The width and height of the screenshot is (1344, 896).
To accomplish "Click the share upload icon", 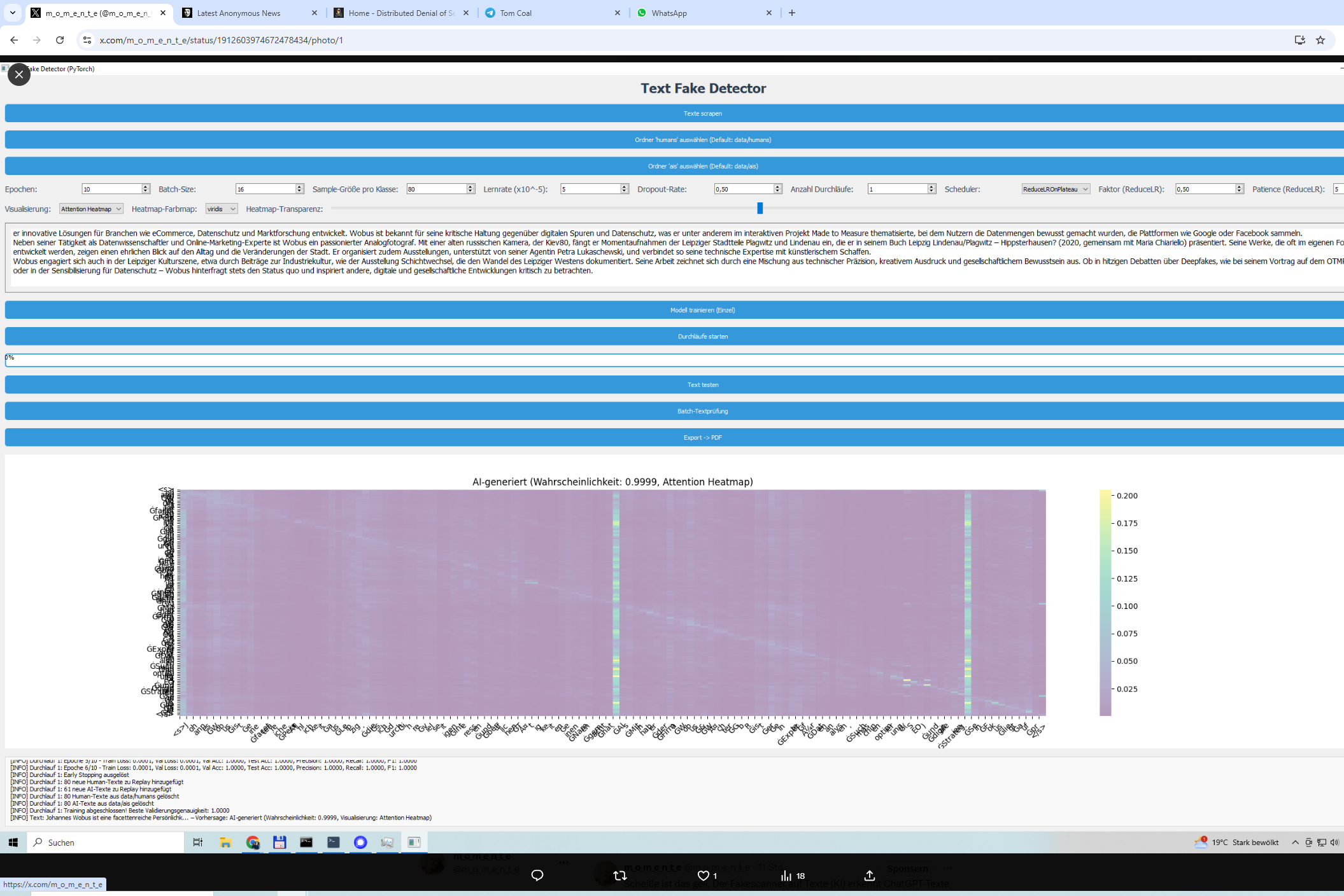I will tap(869, 876).
